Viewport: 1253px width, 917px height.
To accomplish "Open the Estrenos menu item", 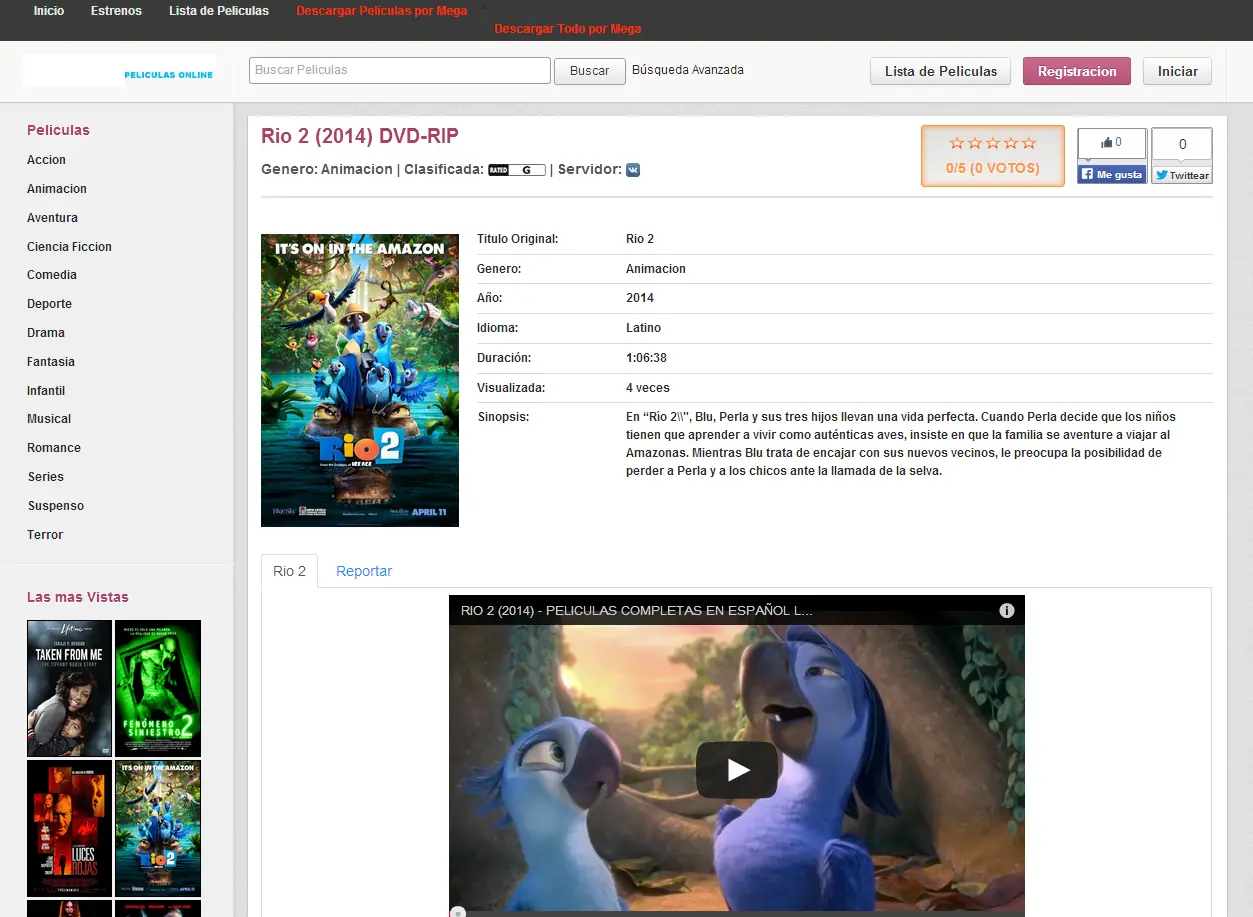I will coord(116,11).
